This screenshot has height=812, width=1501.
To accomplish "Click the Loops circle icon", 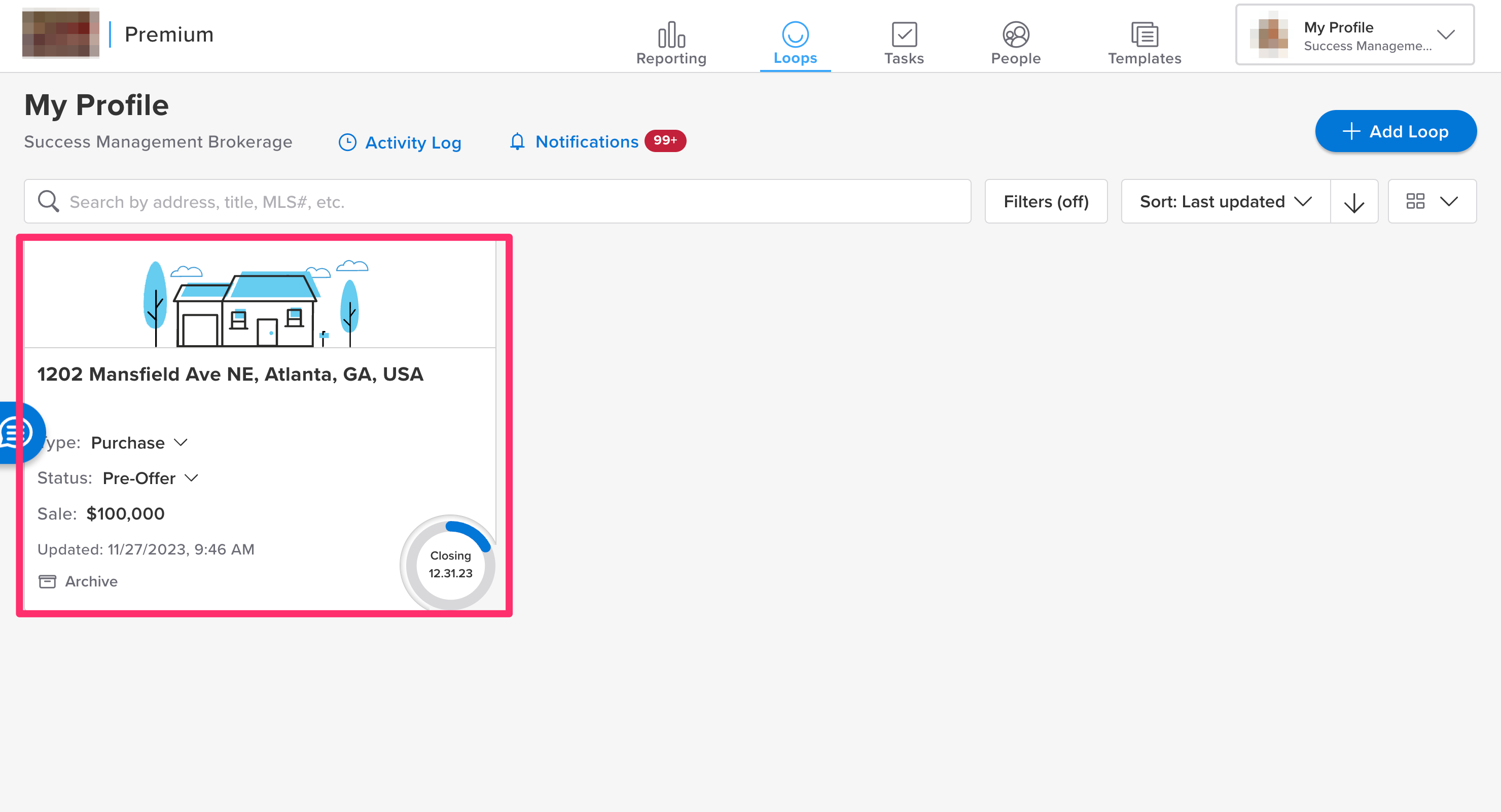I will pos(795,35).
